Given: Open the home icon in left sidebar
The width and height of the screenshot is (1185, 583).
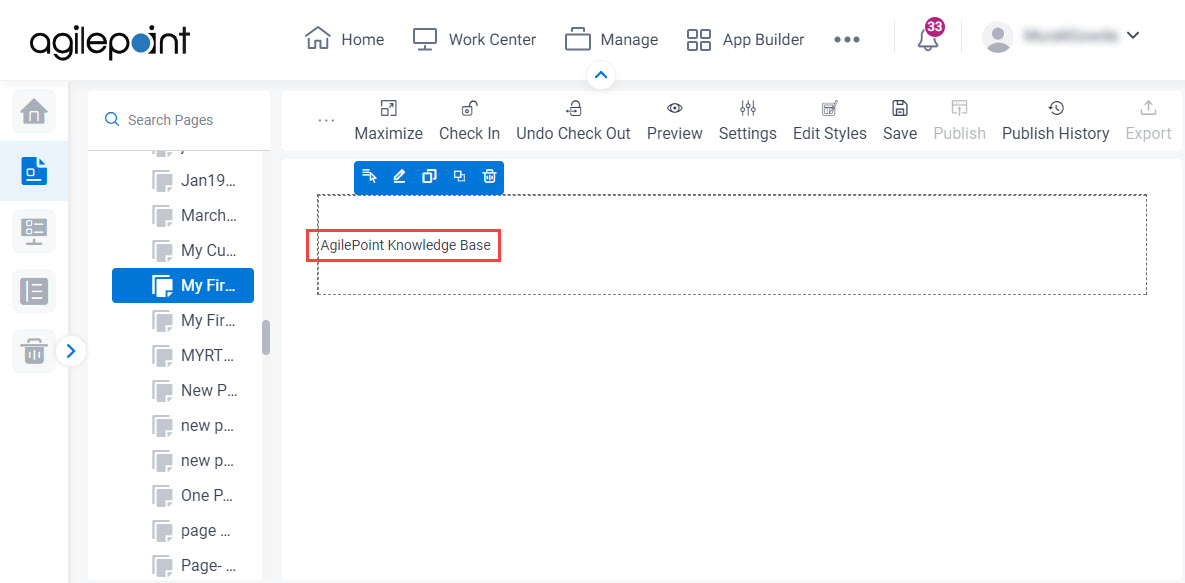Looking at the screenshot, I should click(34, 111).
